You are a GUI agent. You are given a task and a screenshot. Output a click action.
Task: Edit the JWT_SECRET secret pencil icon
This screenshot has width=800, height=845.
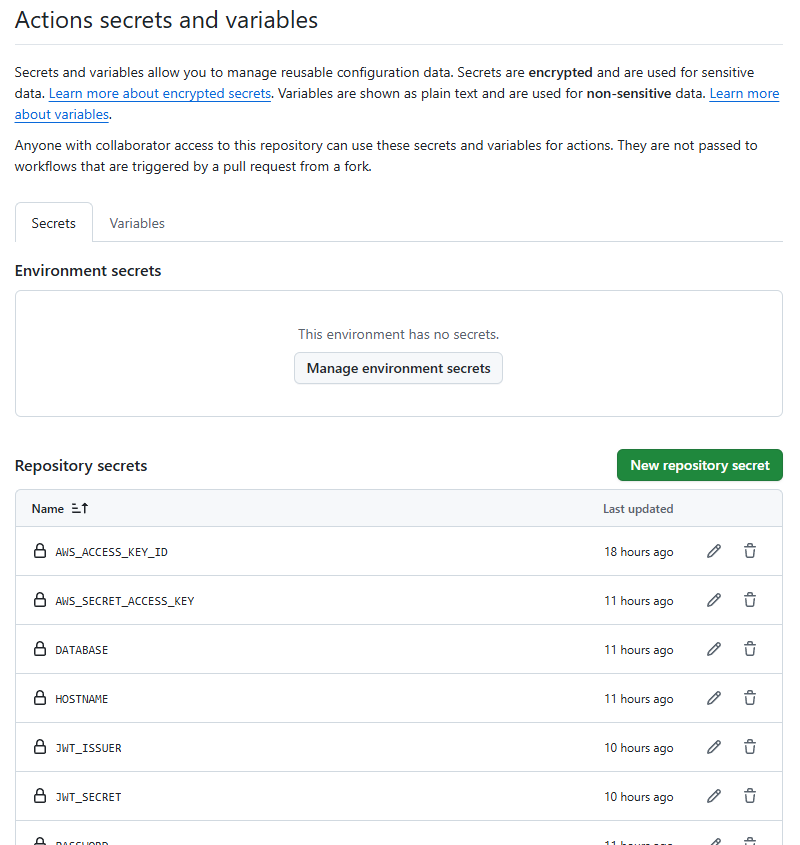[714, 796]
